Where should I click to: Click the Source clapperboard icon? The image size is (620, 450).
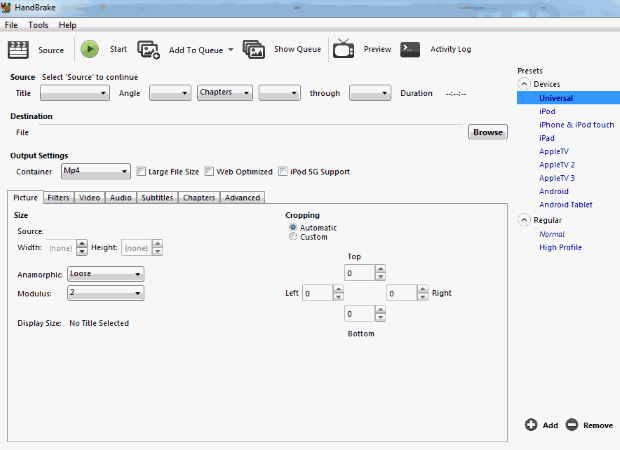click(19, 49)
